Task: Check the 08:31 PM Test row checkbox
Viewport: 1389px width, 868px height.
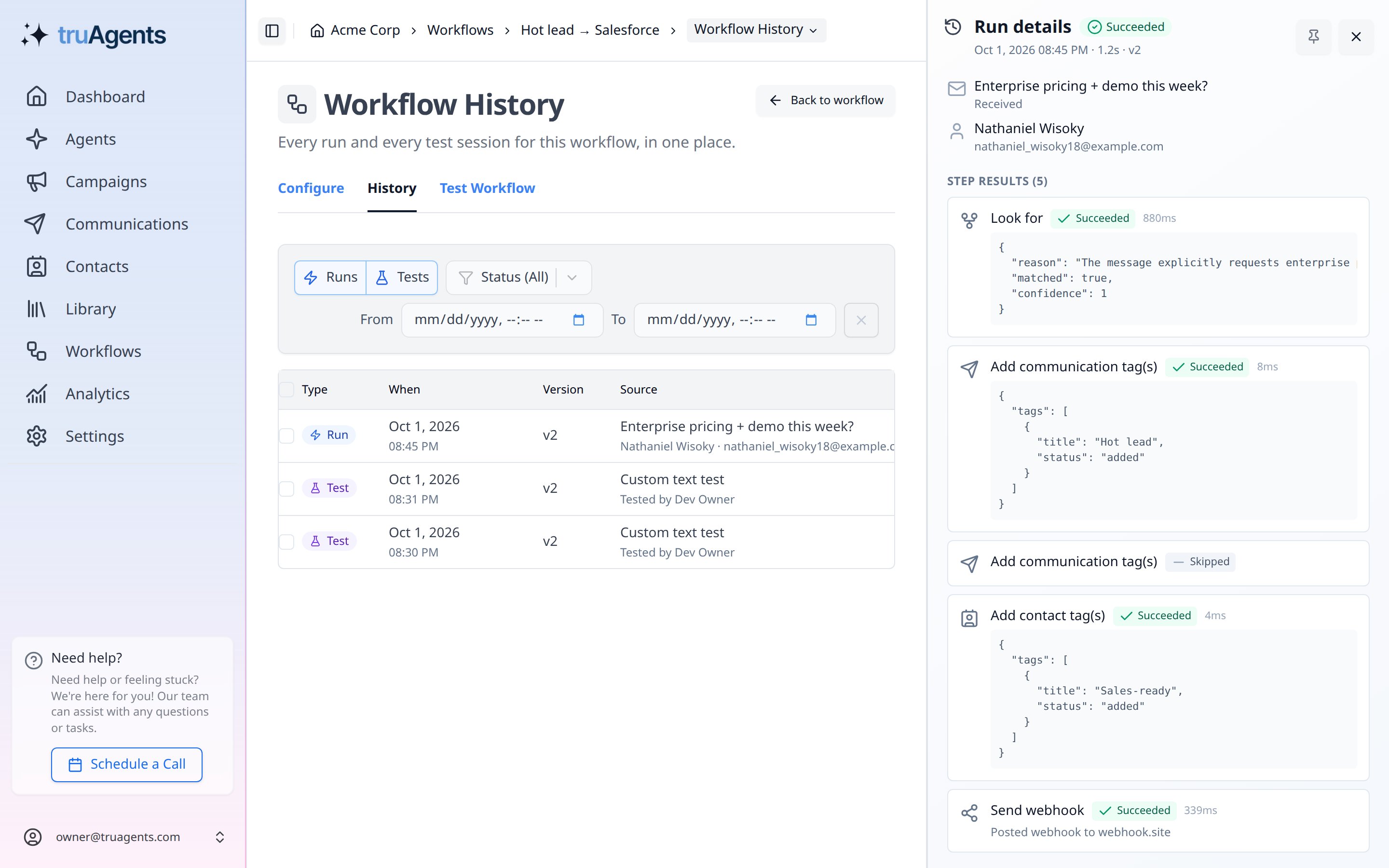Action: coord(286,488)
